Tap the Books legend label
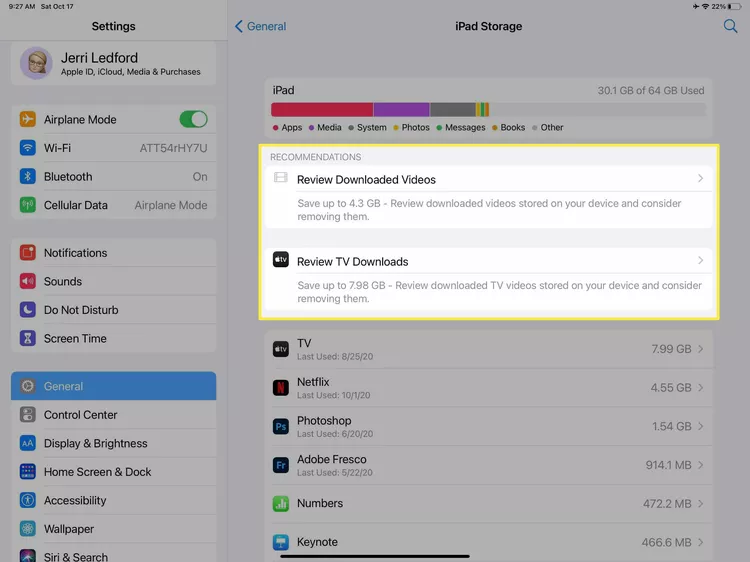Viewport: 750px width, 562px height. tap(512, 128)
